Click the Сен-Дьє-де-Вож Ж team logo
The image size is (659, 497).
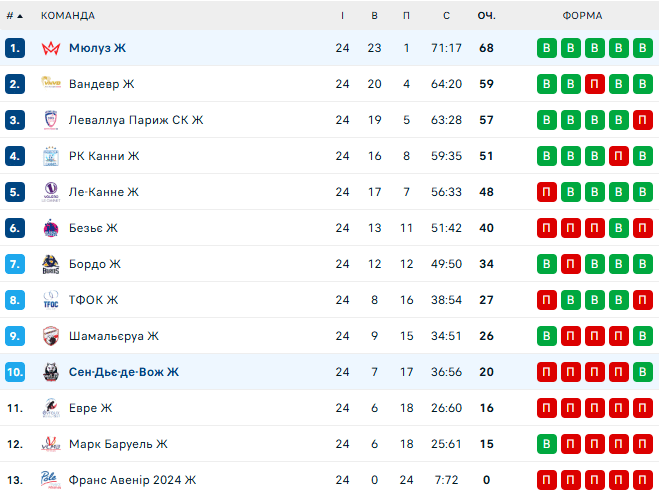coord(51,372)
